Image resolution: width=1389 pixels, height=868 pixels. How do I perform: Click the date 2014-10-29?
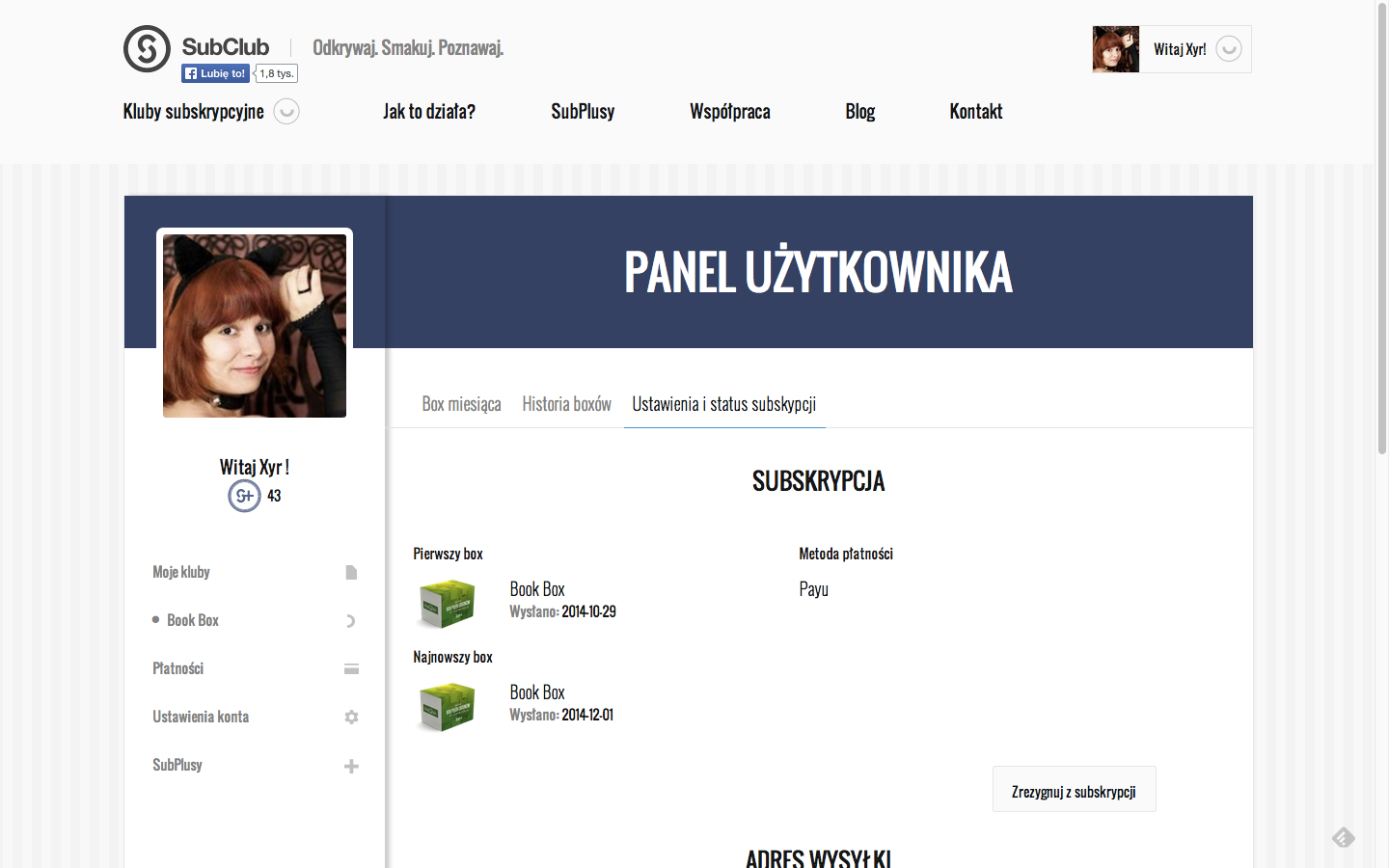pyautogui.click(x=589, y=611)
